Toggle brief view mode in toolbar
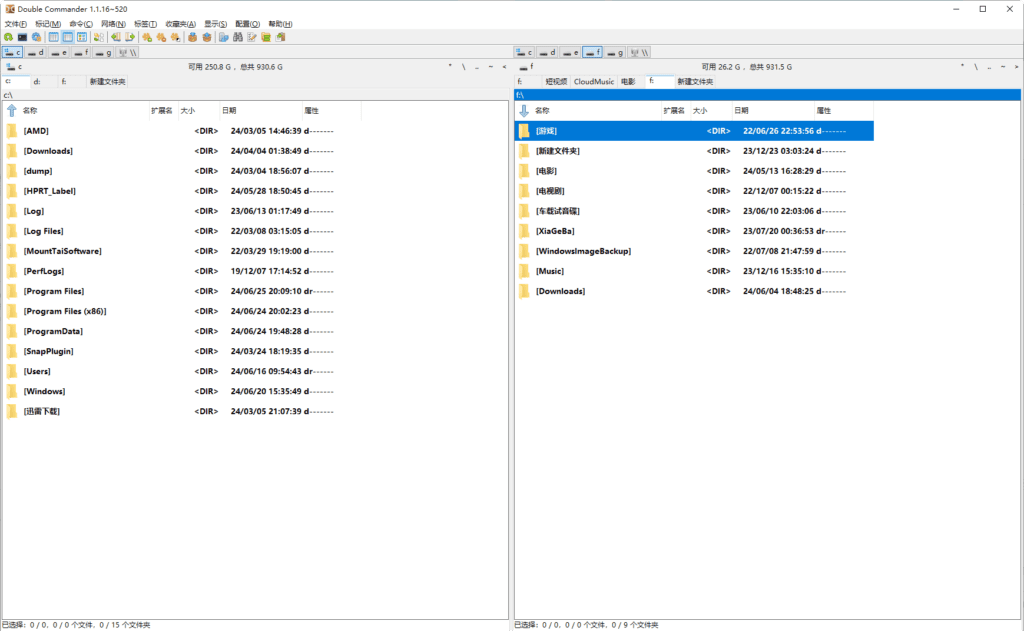The width and height of the screenshot is (1024, 631). tap(54, 37)
